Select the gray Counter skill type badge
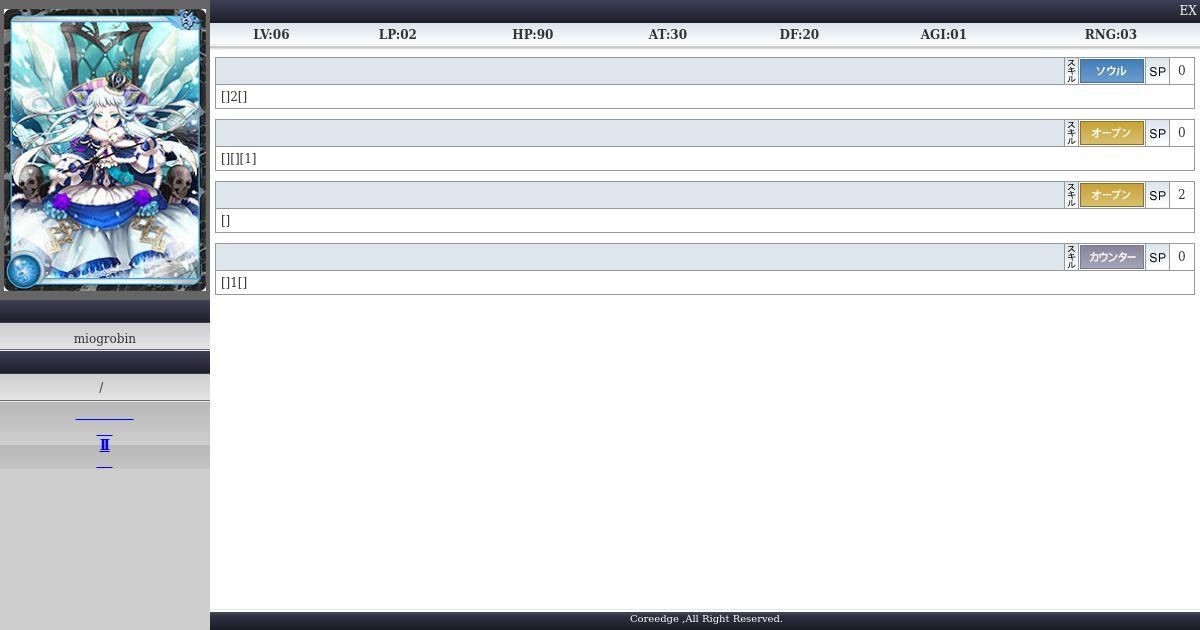The image size is (1200, 630). pos(1111,257)
